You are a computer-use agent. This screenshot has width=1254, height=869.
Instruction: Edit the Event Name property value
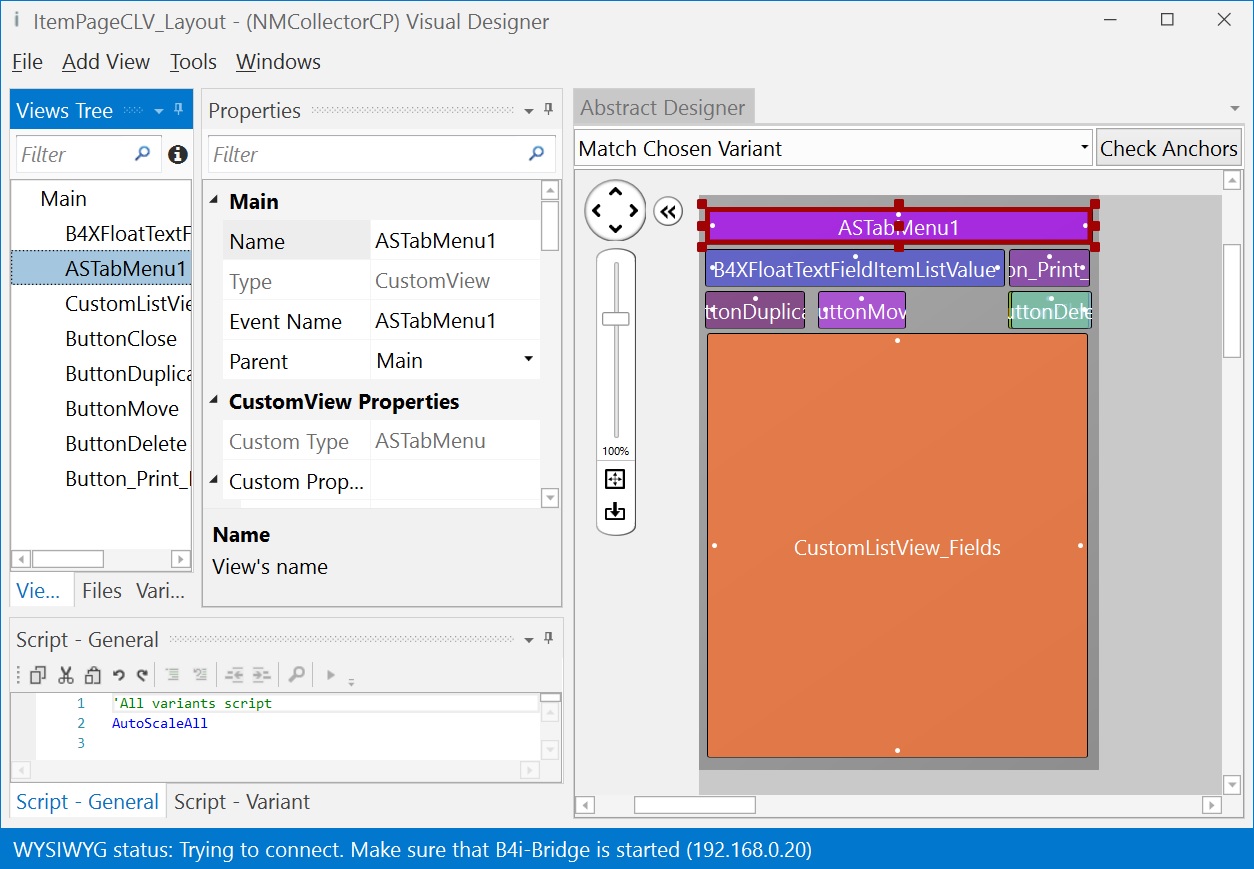455,321
